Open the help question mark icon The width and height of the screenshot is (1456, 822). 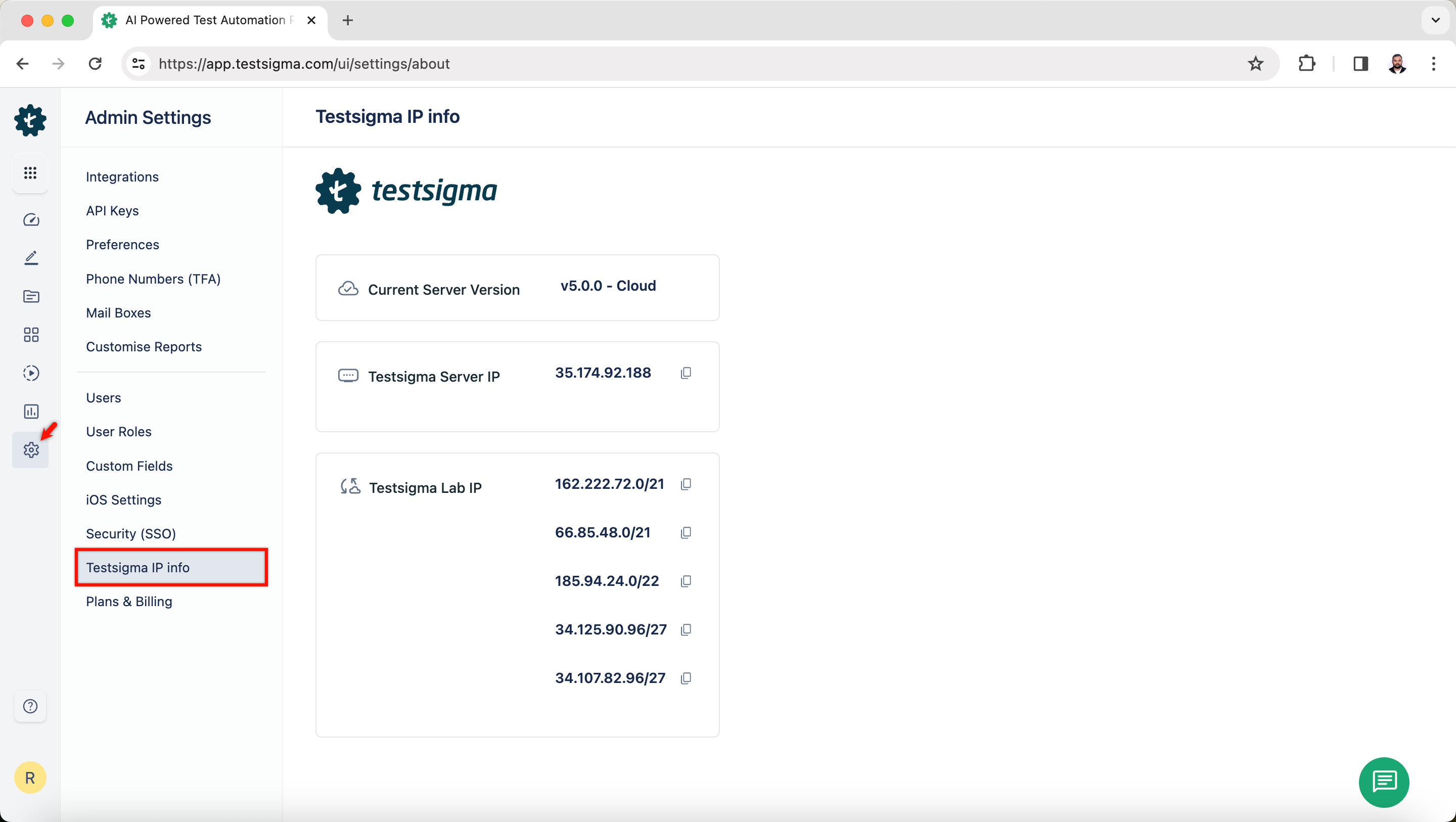point(30,706)
